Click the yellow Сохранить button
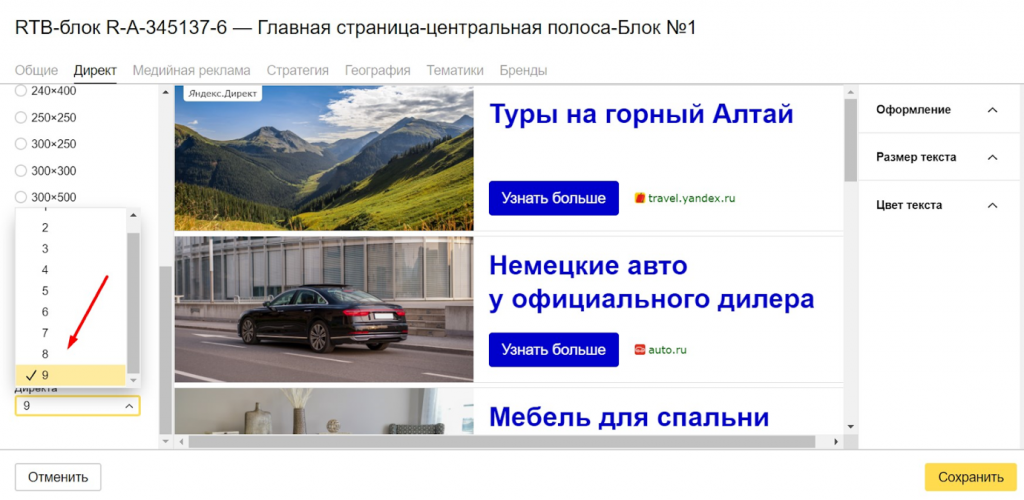The image size is (1024, 500). (970, 477)
